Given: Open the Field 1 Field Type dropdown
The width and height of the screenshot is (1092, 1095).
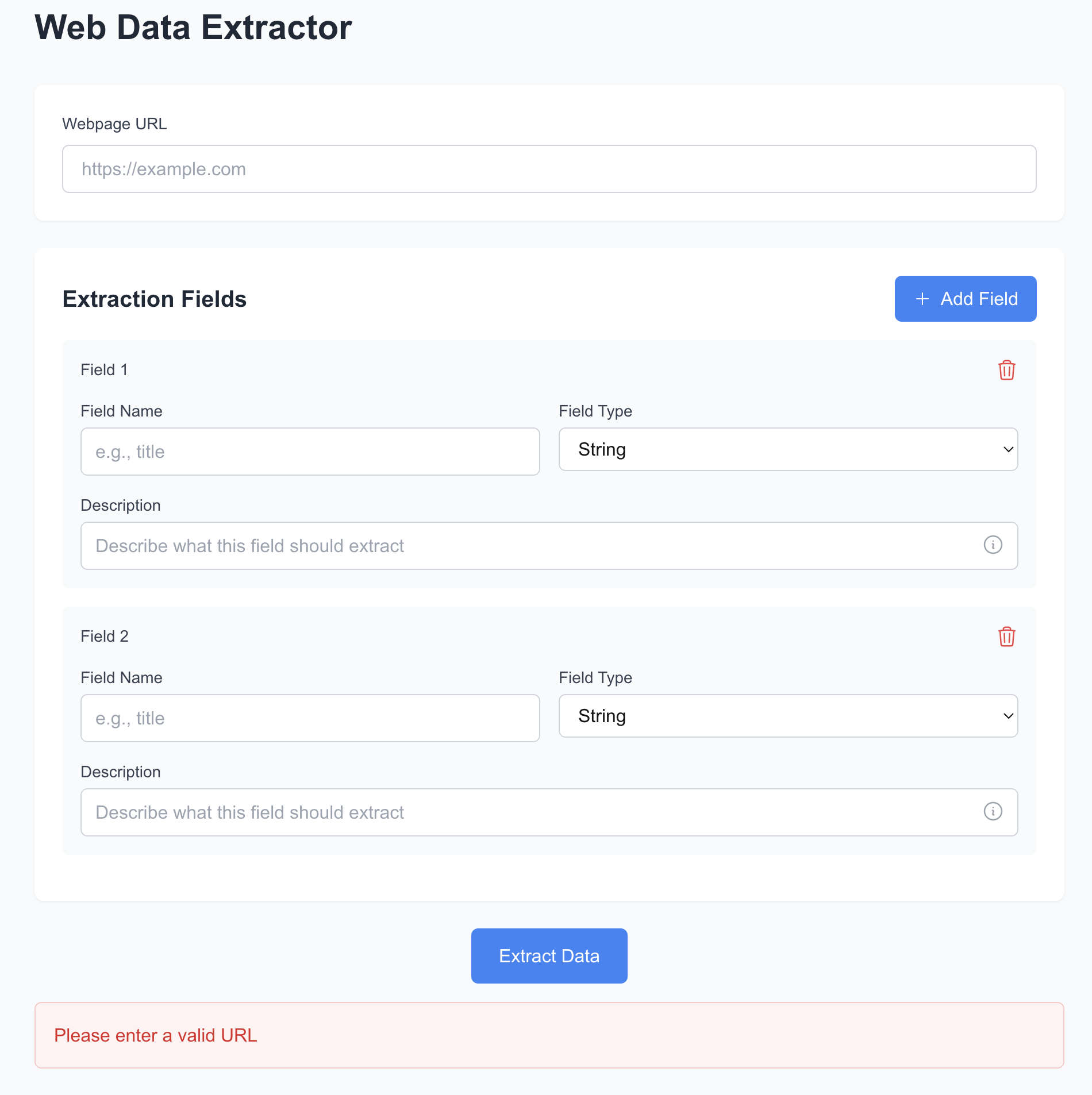Looking at the screenshot, I should (787, 449).
